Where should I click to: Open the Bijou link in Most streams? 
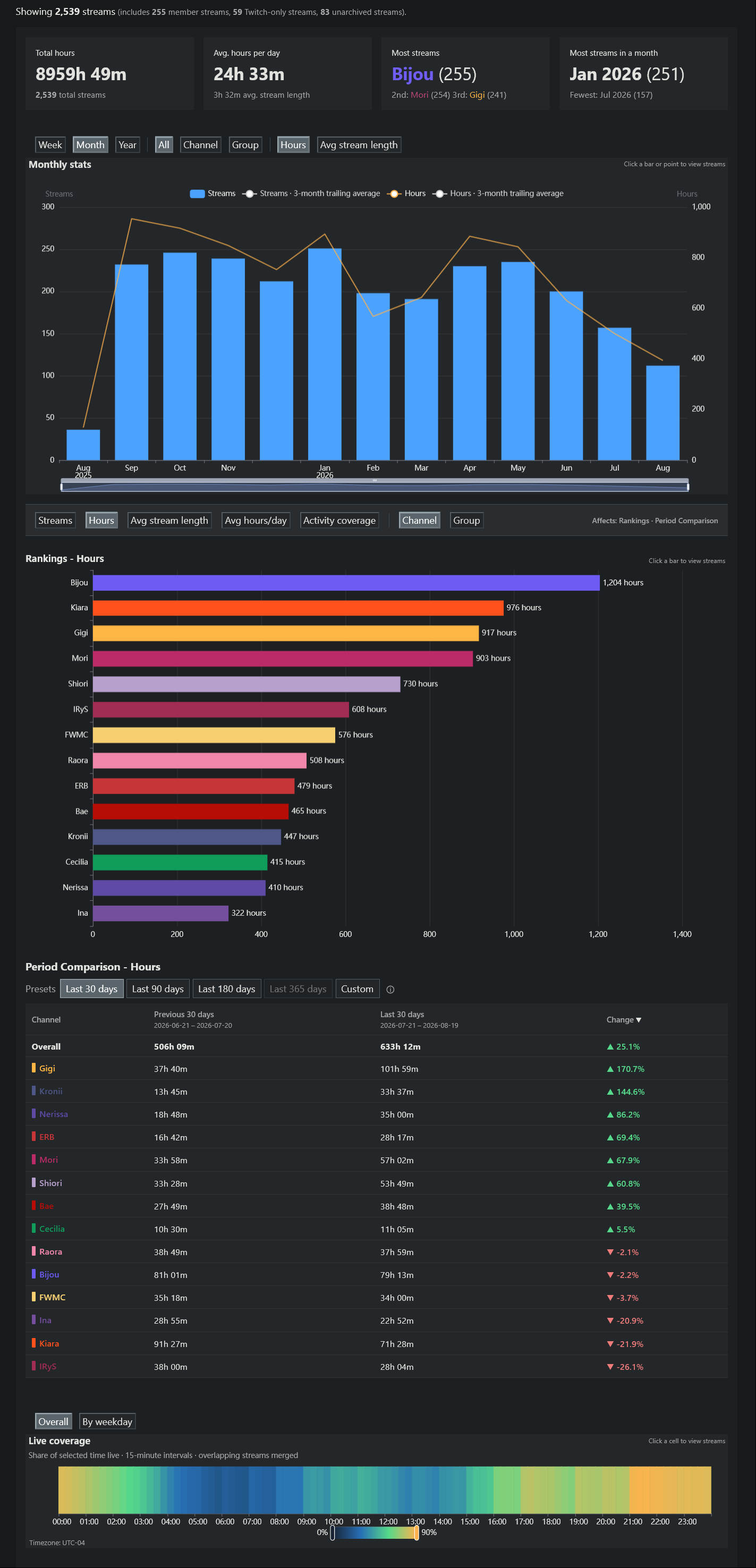pos(413,74)
